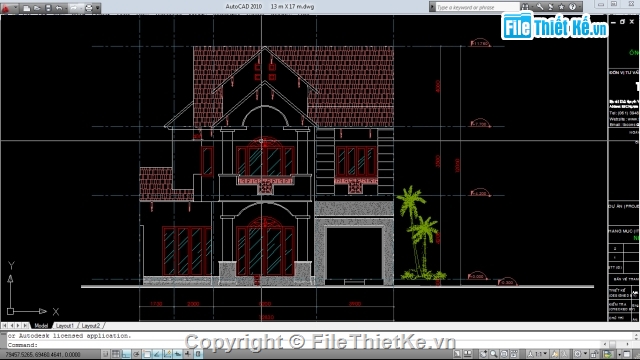Expand the quick access toolbar customize arrow
Viewport: 640px width, 360px height.
pyautogui.click(x=98, y=8)
